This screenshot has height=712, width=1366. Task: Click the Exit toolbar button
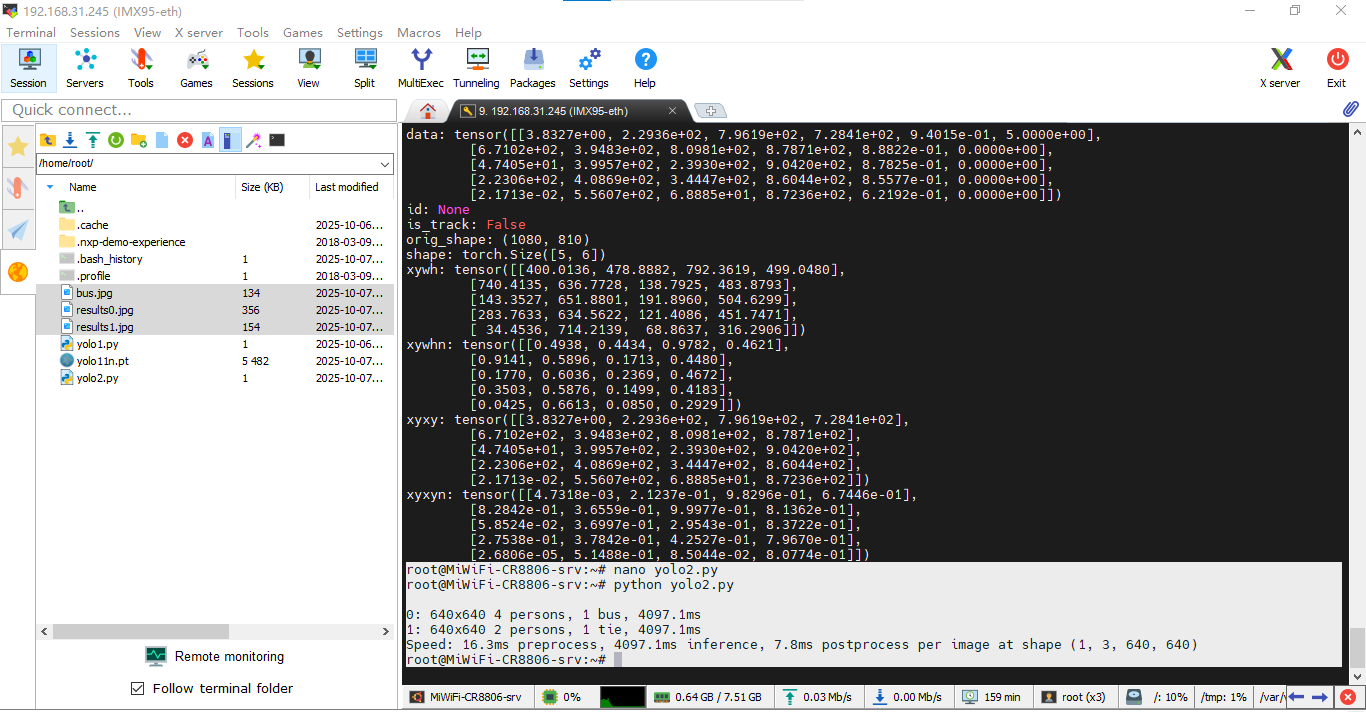(1337, 68)
